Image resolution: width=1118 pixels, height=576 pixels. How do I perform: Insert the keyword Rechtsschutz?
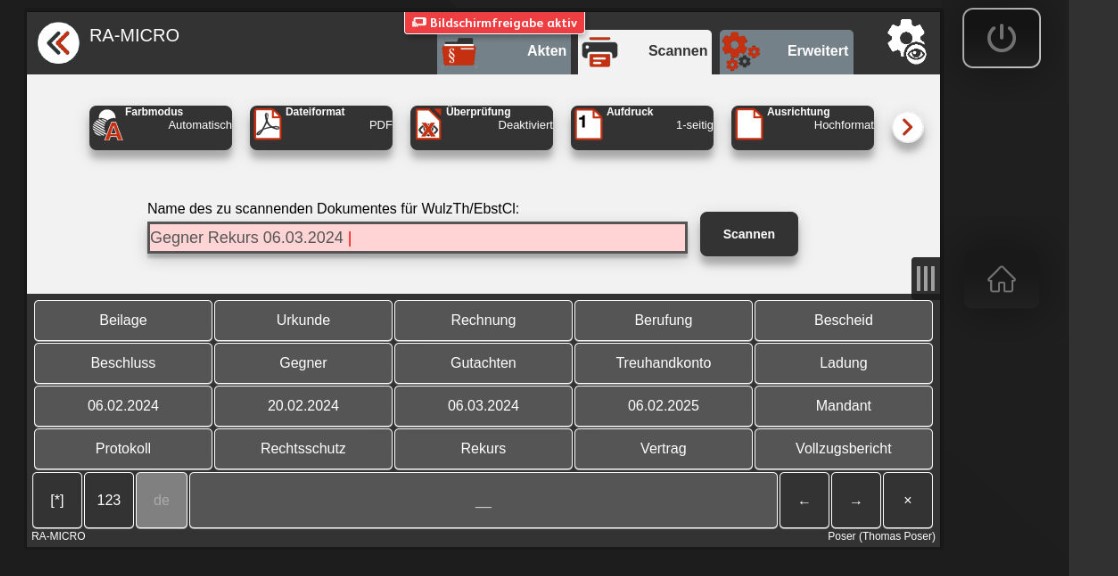coord(303,448)
